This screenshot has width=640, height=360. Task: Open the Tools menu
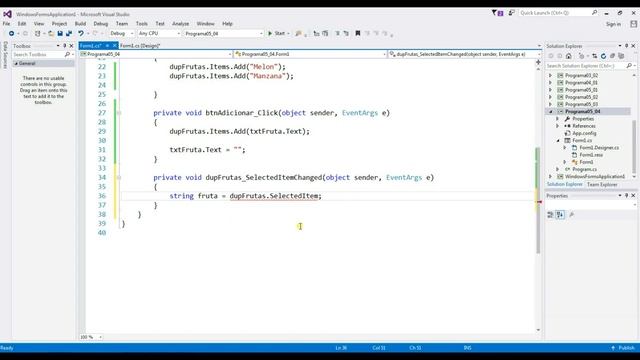pos(142,24)
